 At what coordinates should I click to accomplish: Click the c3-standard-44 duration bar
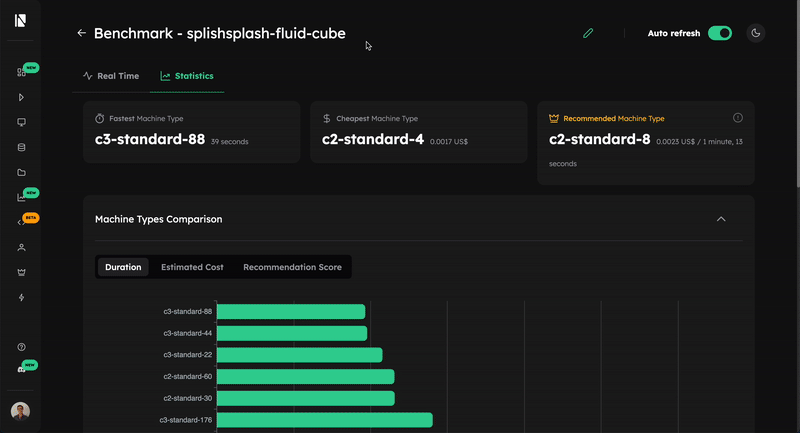click(x=292, y=334)
